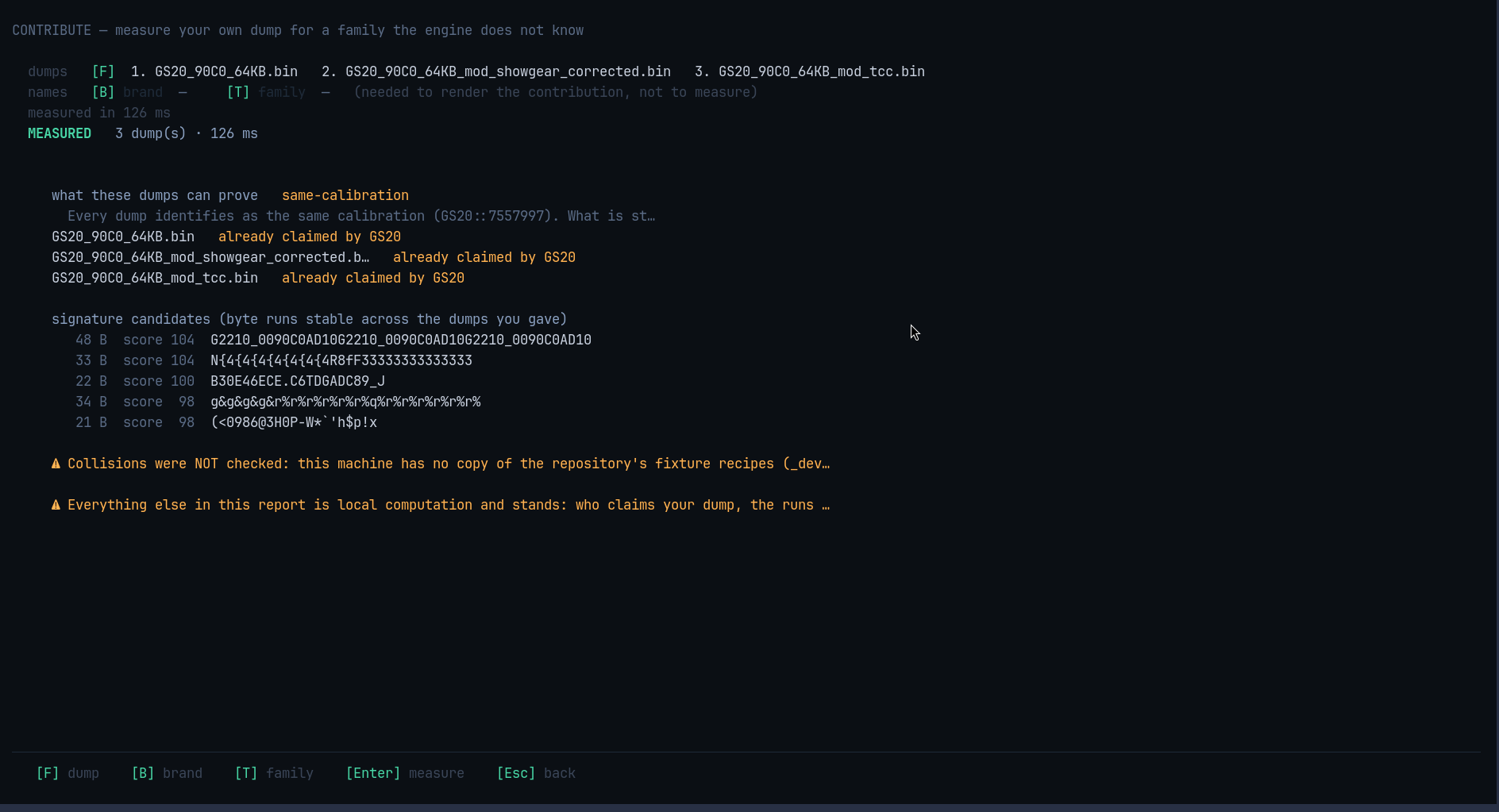Click the green MEASURED status label

(60, 133)
